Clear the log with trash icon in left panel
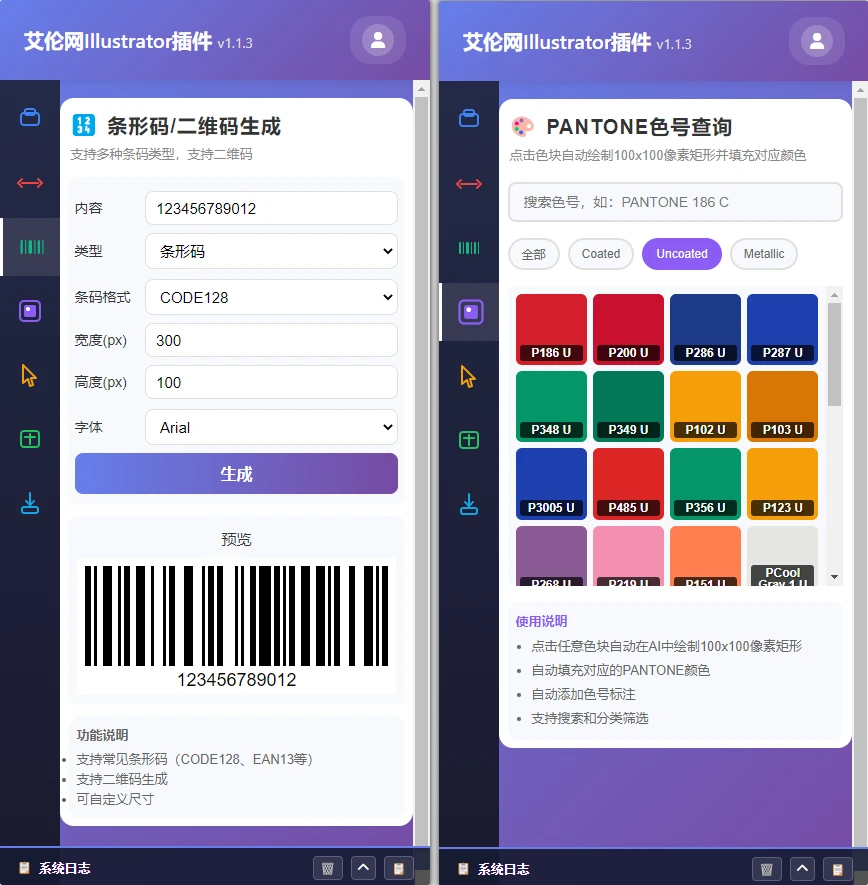This screenshot has height=885, width=868. click(x=328, y=868)
